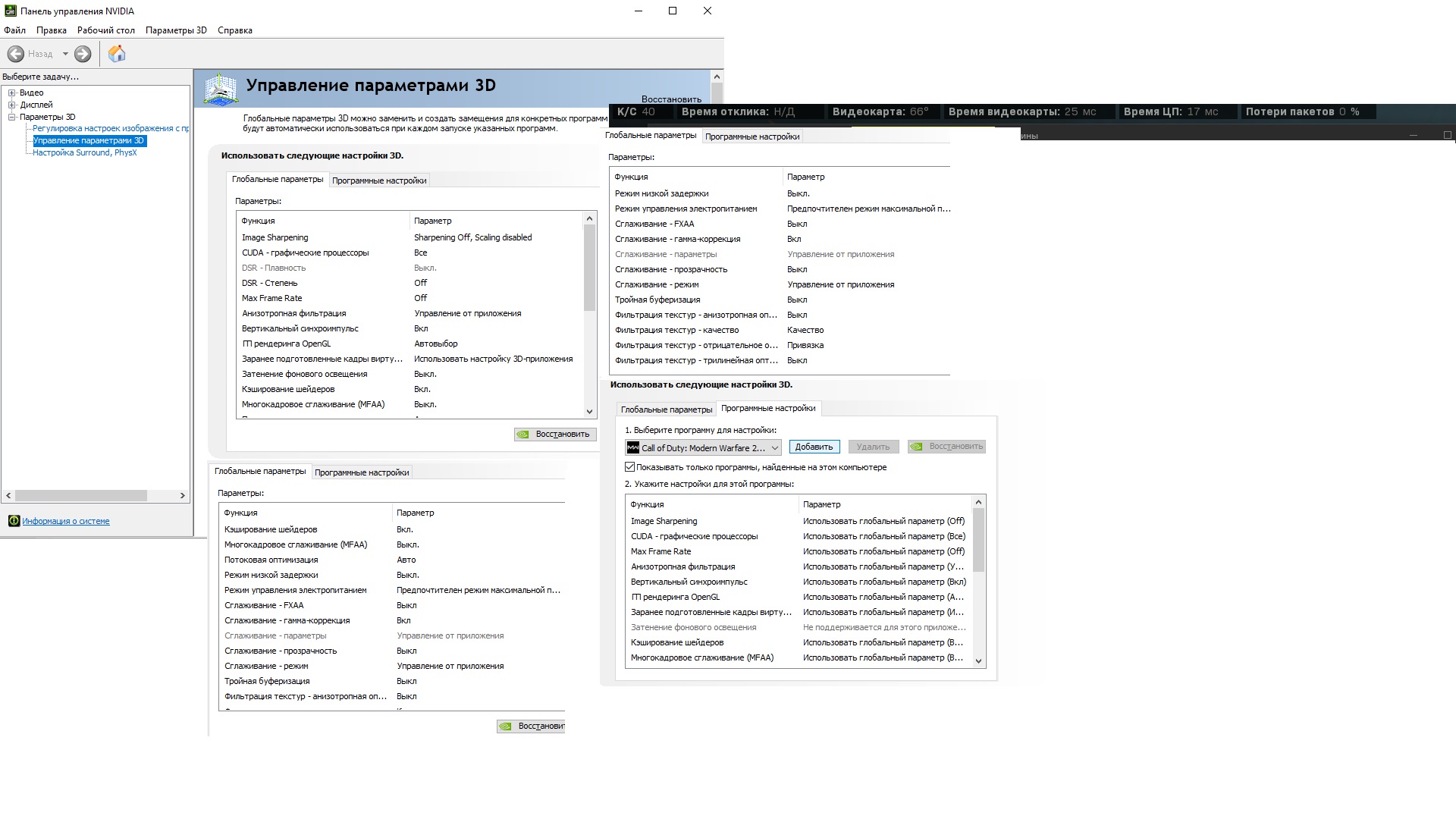Select Потоковая оптимизация row
Viewport: 1456px width, 819px height.
(392, 560)
